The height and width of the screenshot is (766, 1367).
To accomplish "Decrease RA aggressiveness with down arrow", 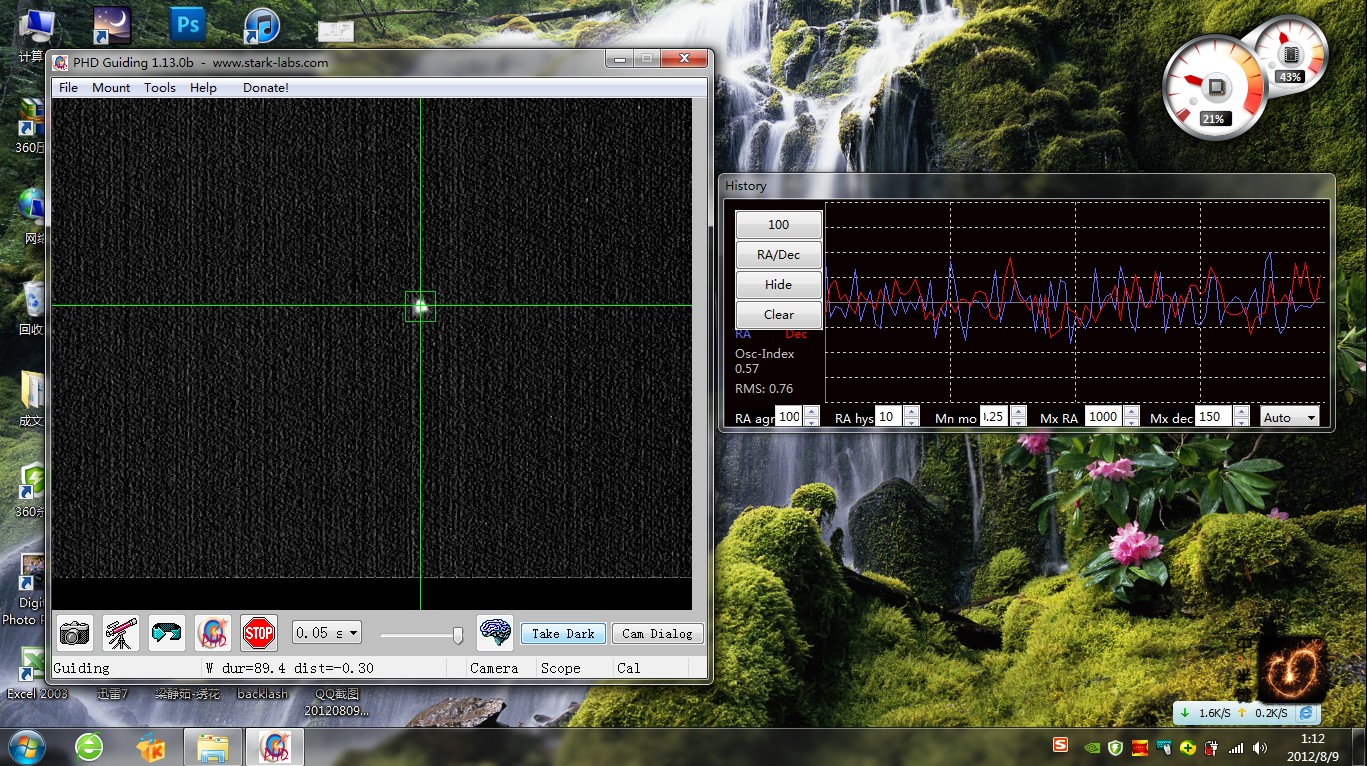I will tap(811, 422).
